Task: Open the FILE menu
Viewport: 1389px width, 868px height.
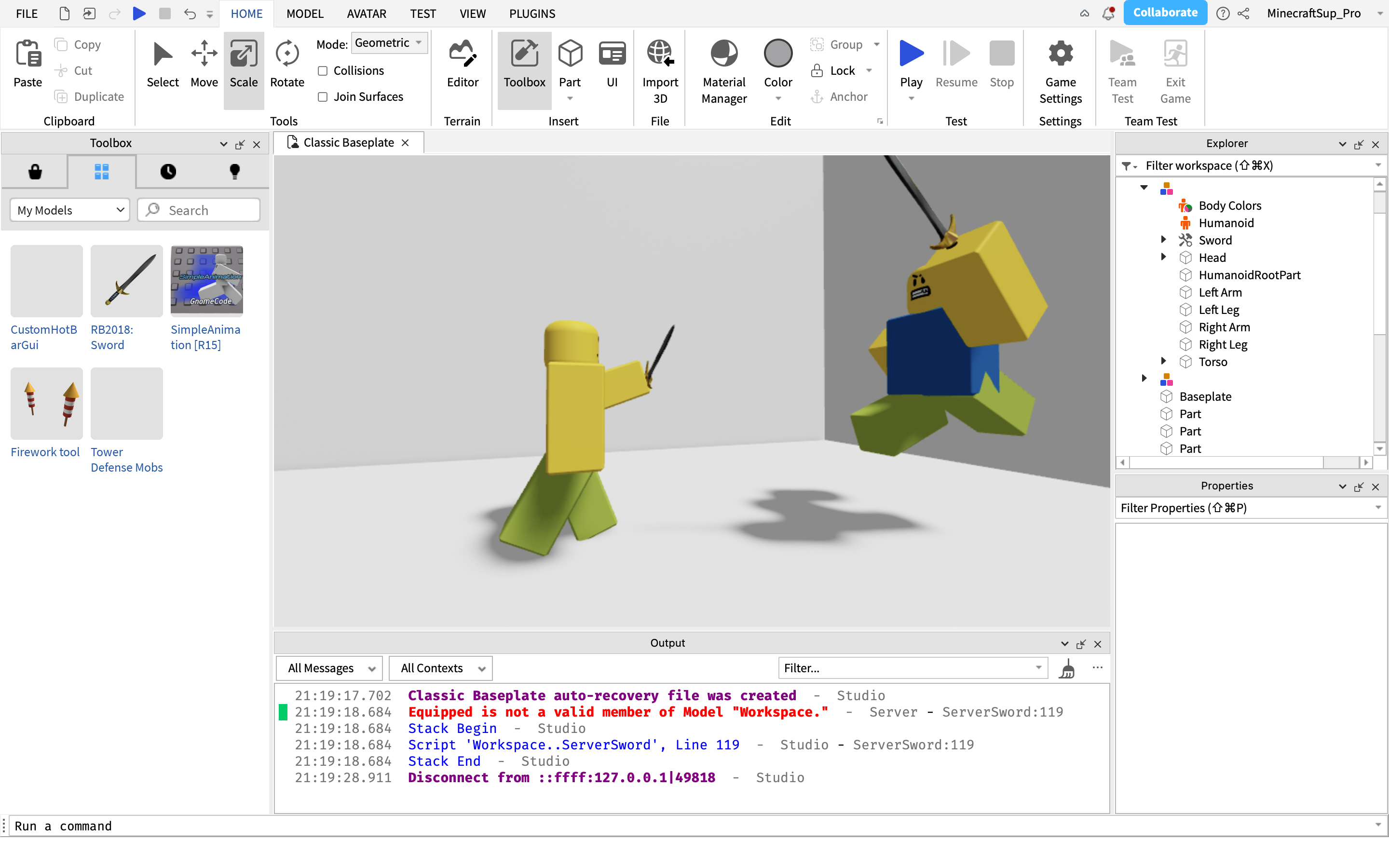Action: [27, 13]
